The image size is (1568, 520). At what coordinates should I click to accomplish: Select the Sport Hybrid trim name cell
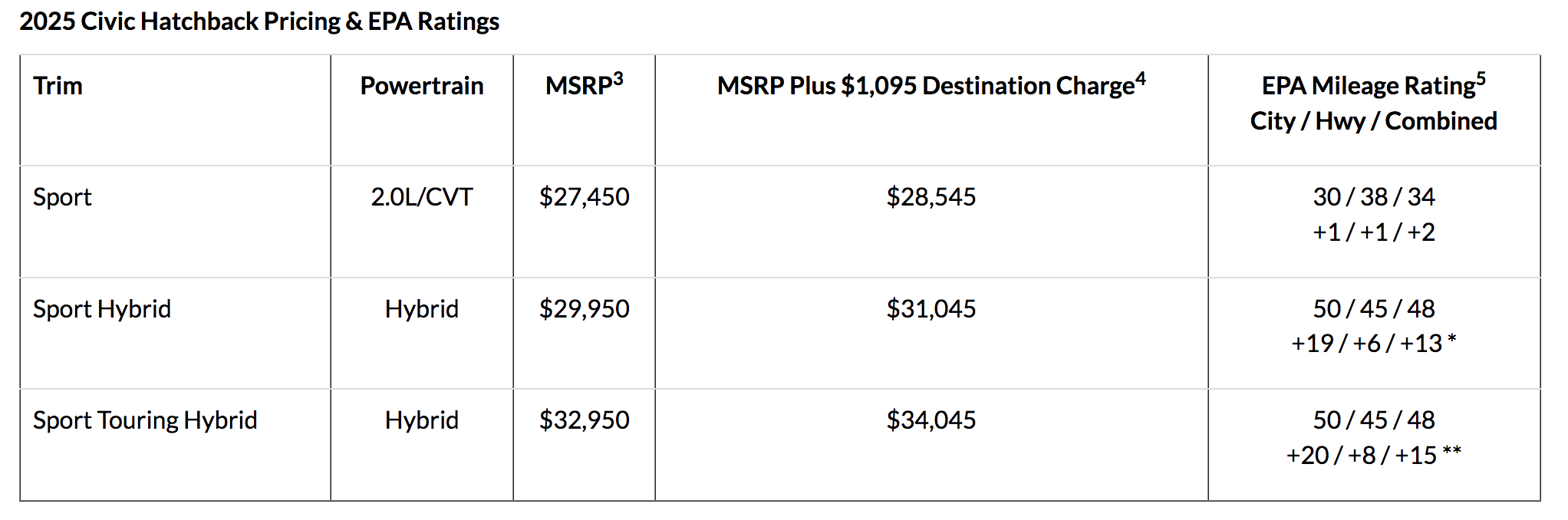pyautogui.click(x=102, y=309)
